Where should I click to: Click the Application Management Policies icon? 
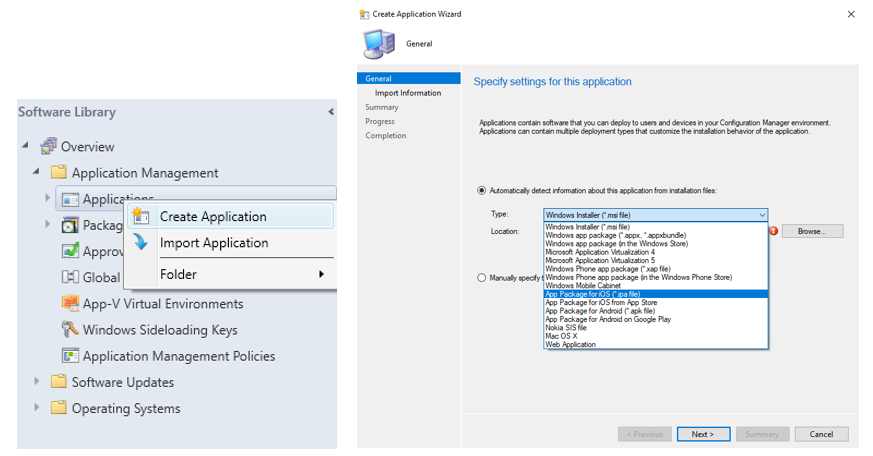[x=70, y=356]
